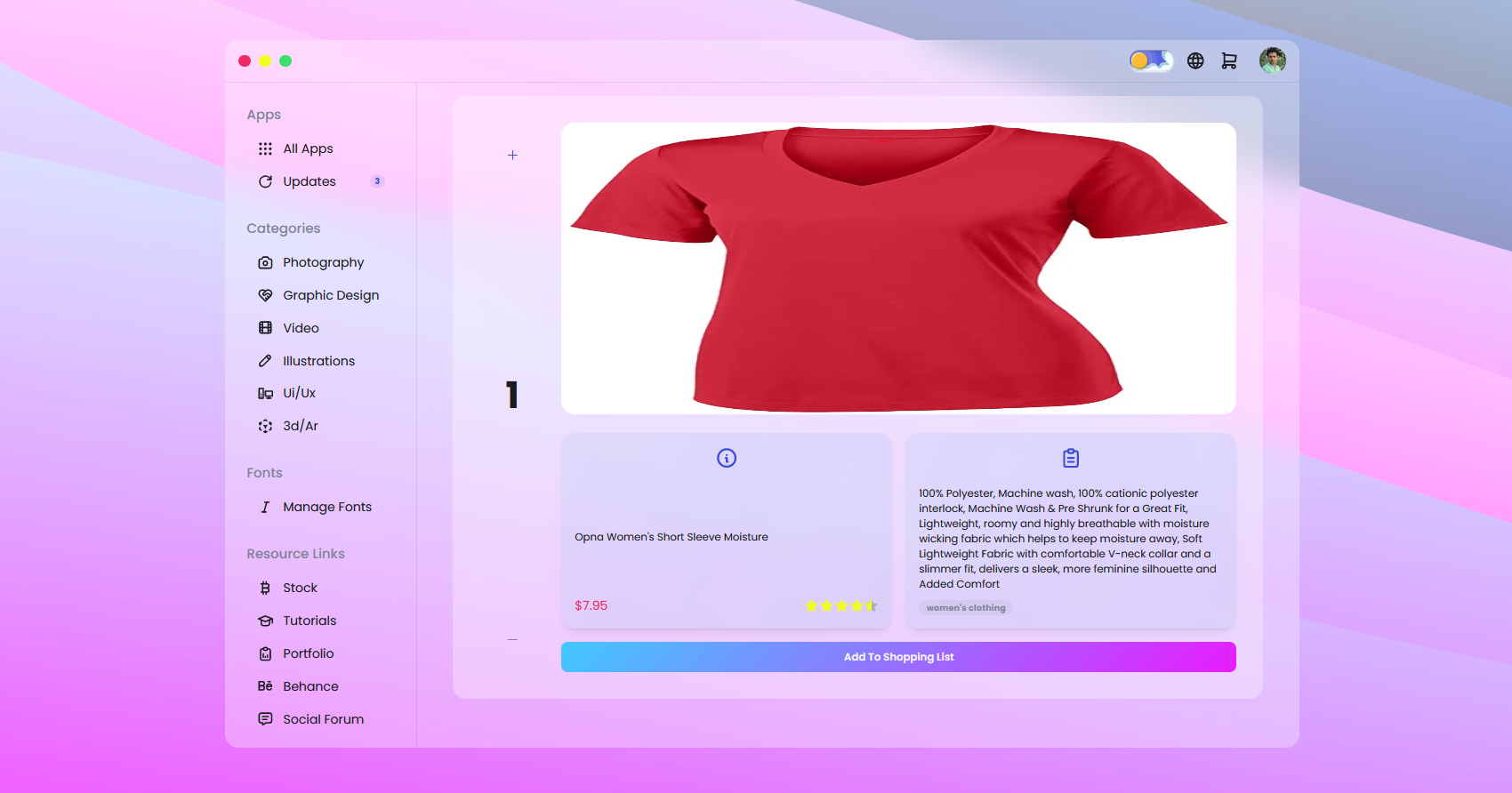The image size is (1512, 793).
Task: Open the shopping cart icon
Action: point(1229,60)
